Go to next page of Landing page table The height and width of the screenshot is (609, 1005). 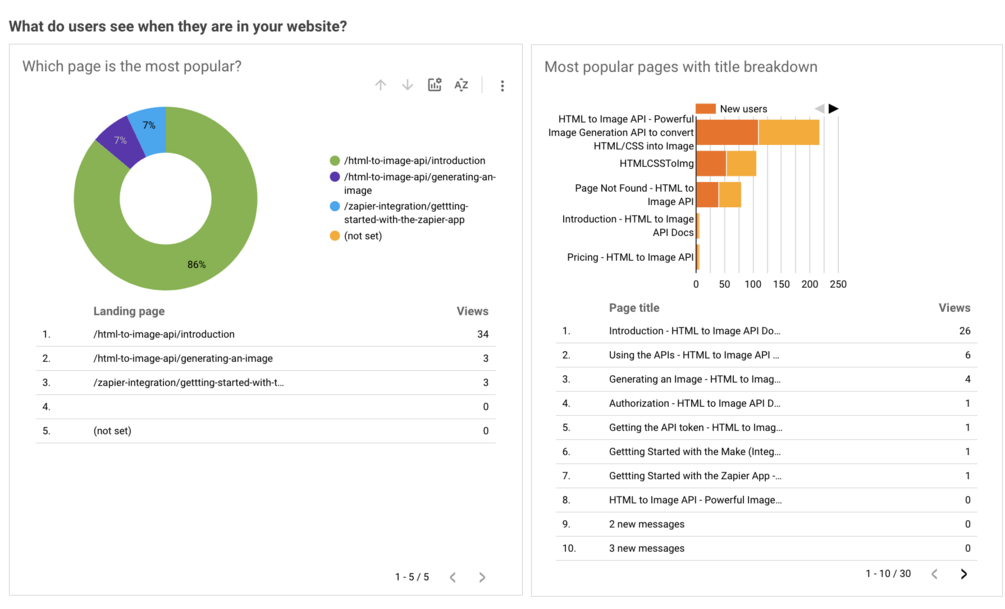pos(482,577)
